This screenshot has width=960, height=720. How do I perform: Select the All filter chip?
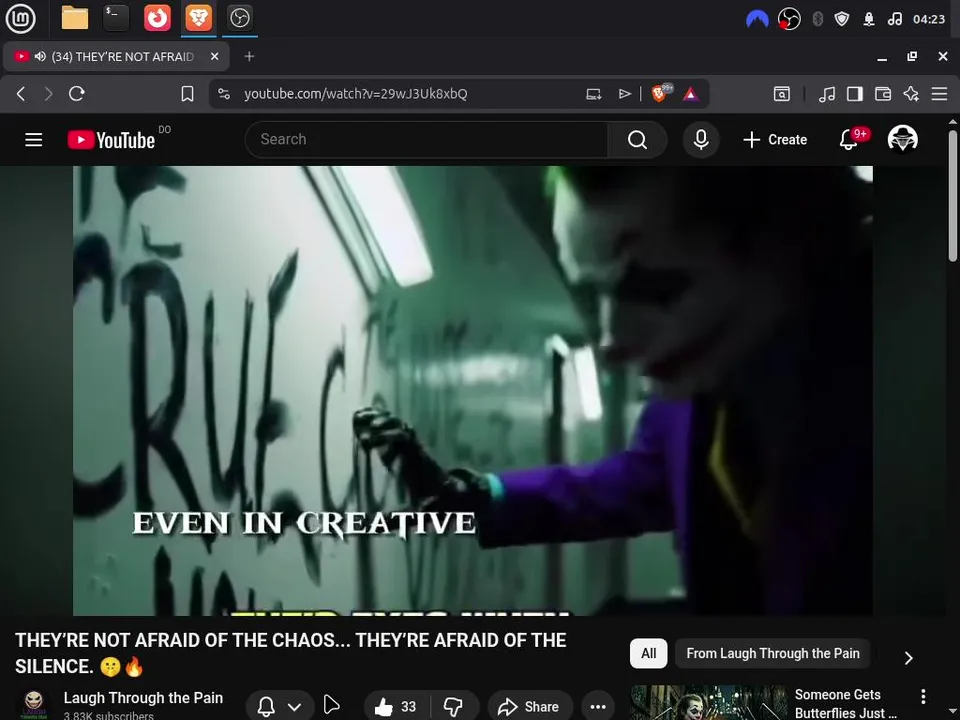pos(648,653)
